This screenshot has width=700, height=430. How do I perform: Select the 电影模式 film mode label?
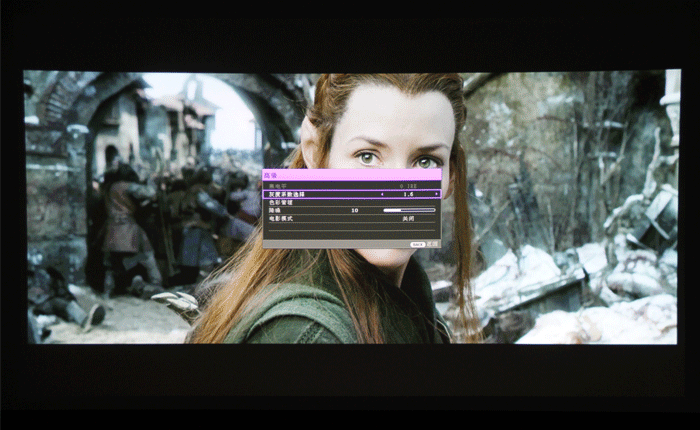tap(280, 218)
